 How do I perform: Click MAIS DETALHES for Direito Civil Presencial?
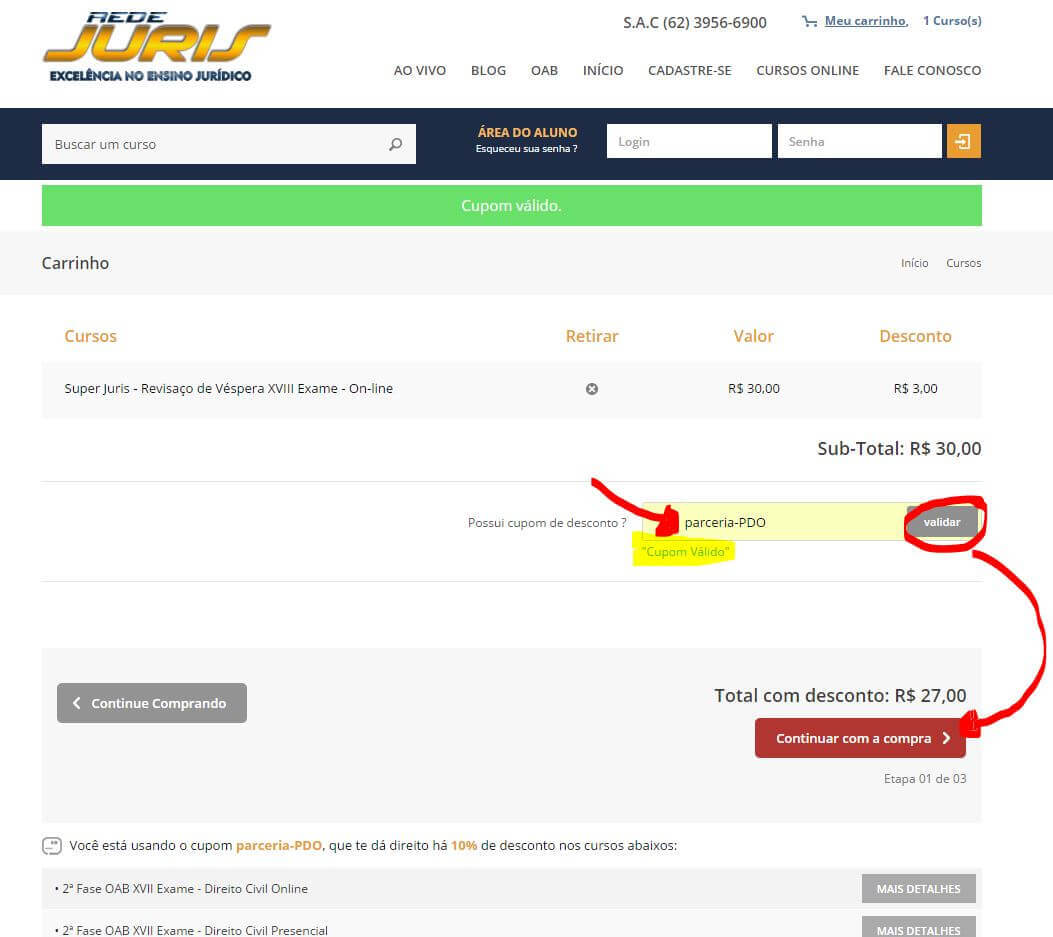tap(919, 929)
